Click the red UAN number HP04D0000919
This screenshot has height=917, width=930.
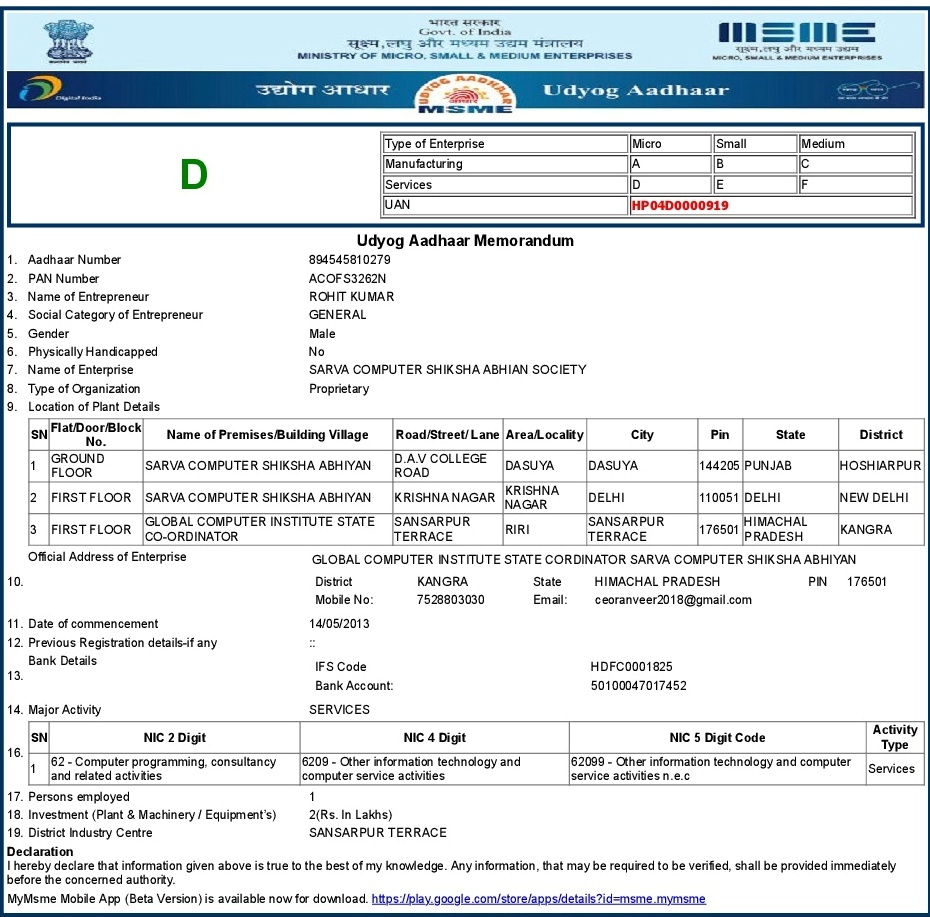point(680,205)
